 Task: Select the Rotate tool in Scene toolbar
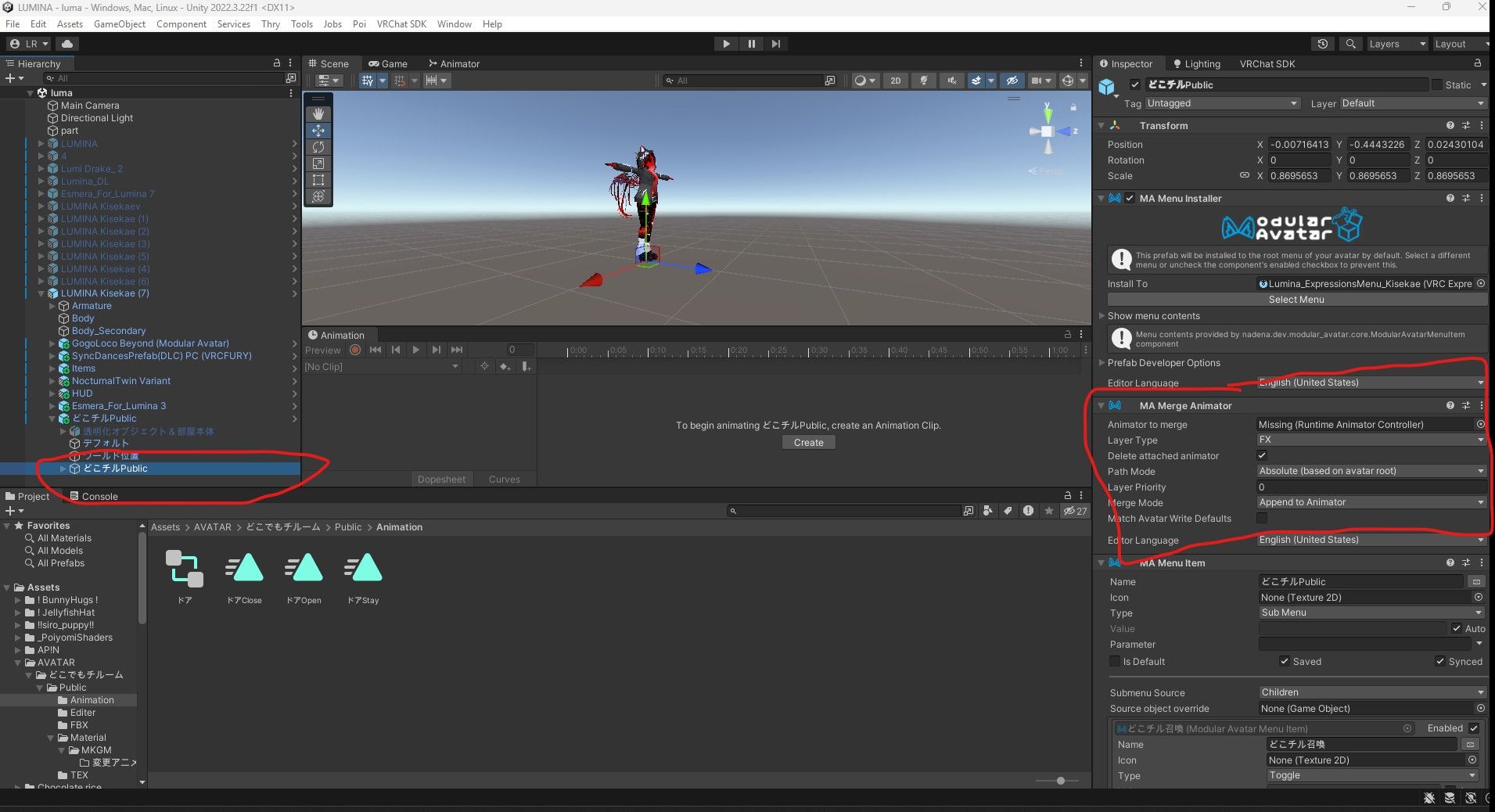pyautogui.click(x=318, y=147)
